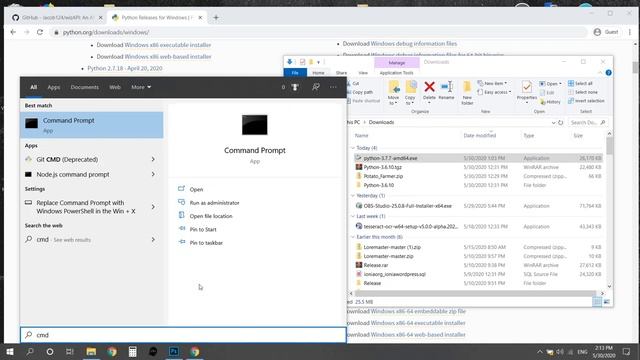Choose Run as administrator

[214, 203]
